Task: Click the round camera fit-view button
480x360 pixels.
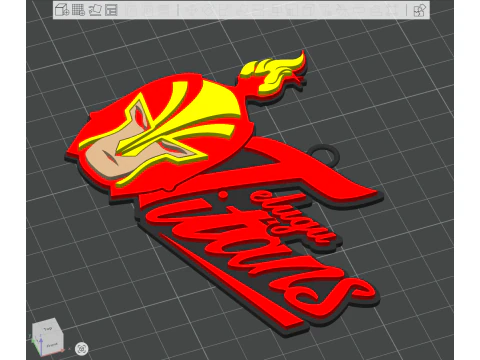Action: [x=82, y=349]
